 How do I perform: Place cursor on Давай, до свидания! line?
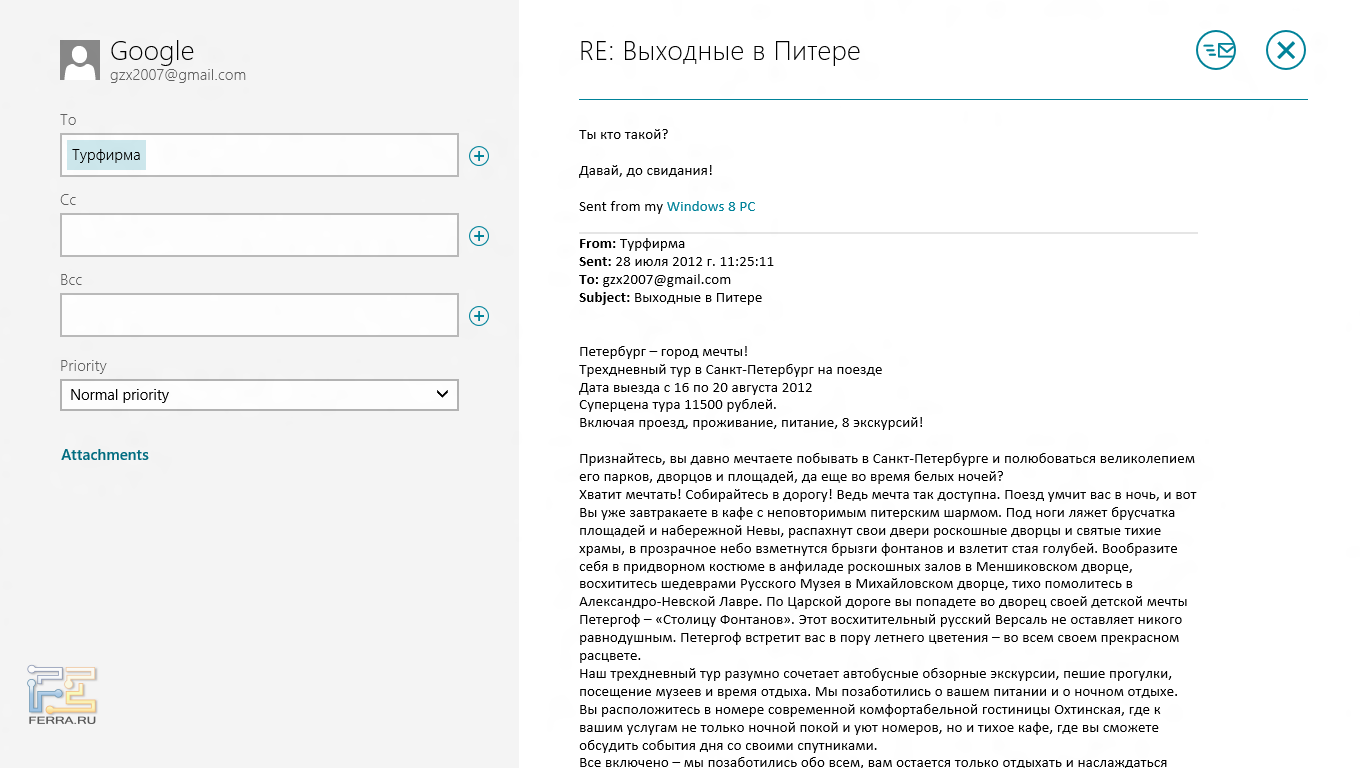click(x=646, y=171)
